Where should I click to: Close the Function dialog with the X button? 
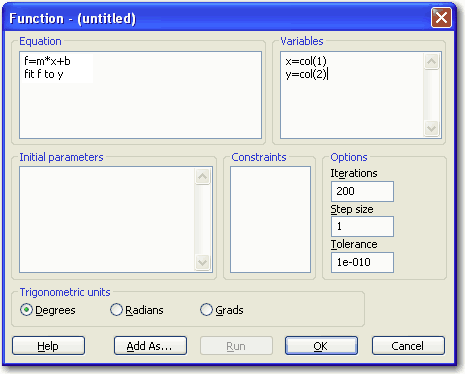[x=441, y=17]
